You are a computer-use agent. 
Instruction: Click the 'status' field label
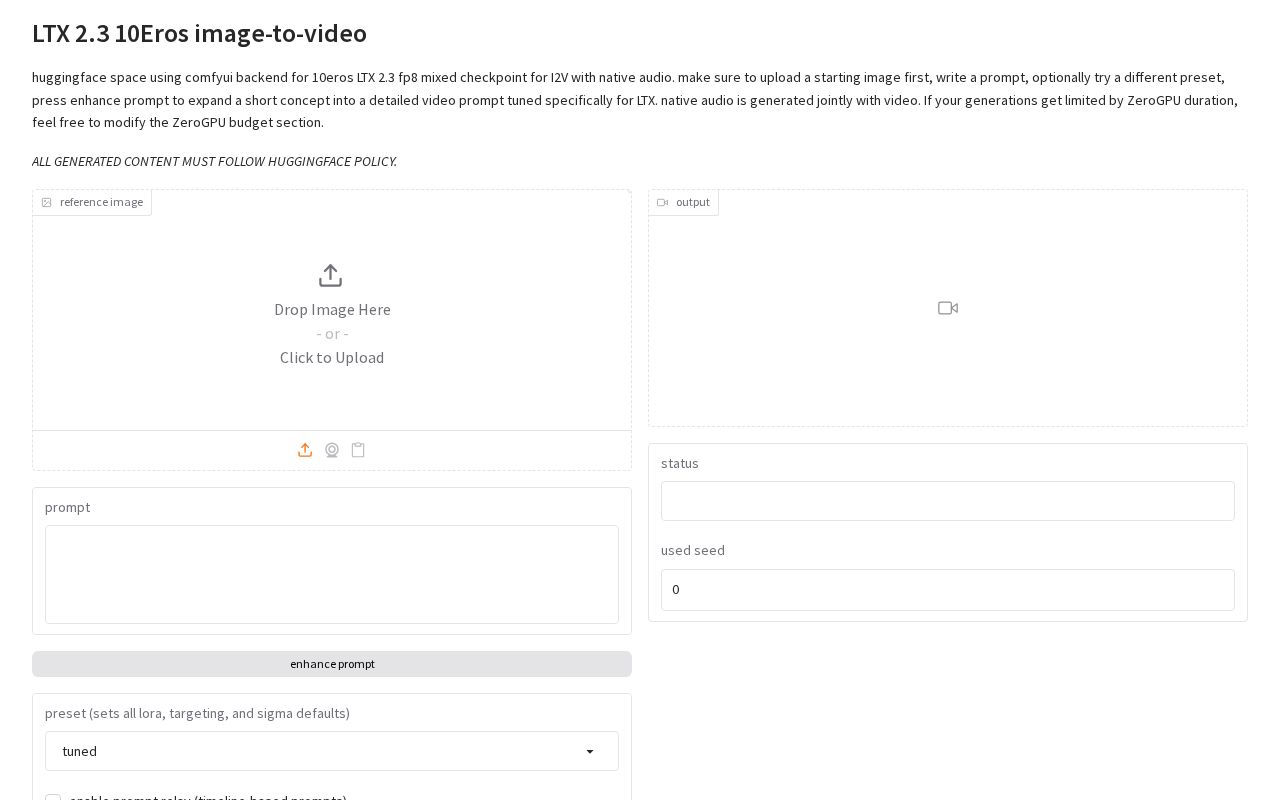click(x=680, y=463)
